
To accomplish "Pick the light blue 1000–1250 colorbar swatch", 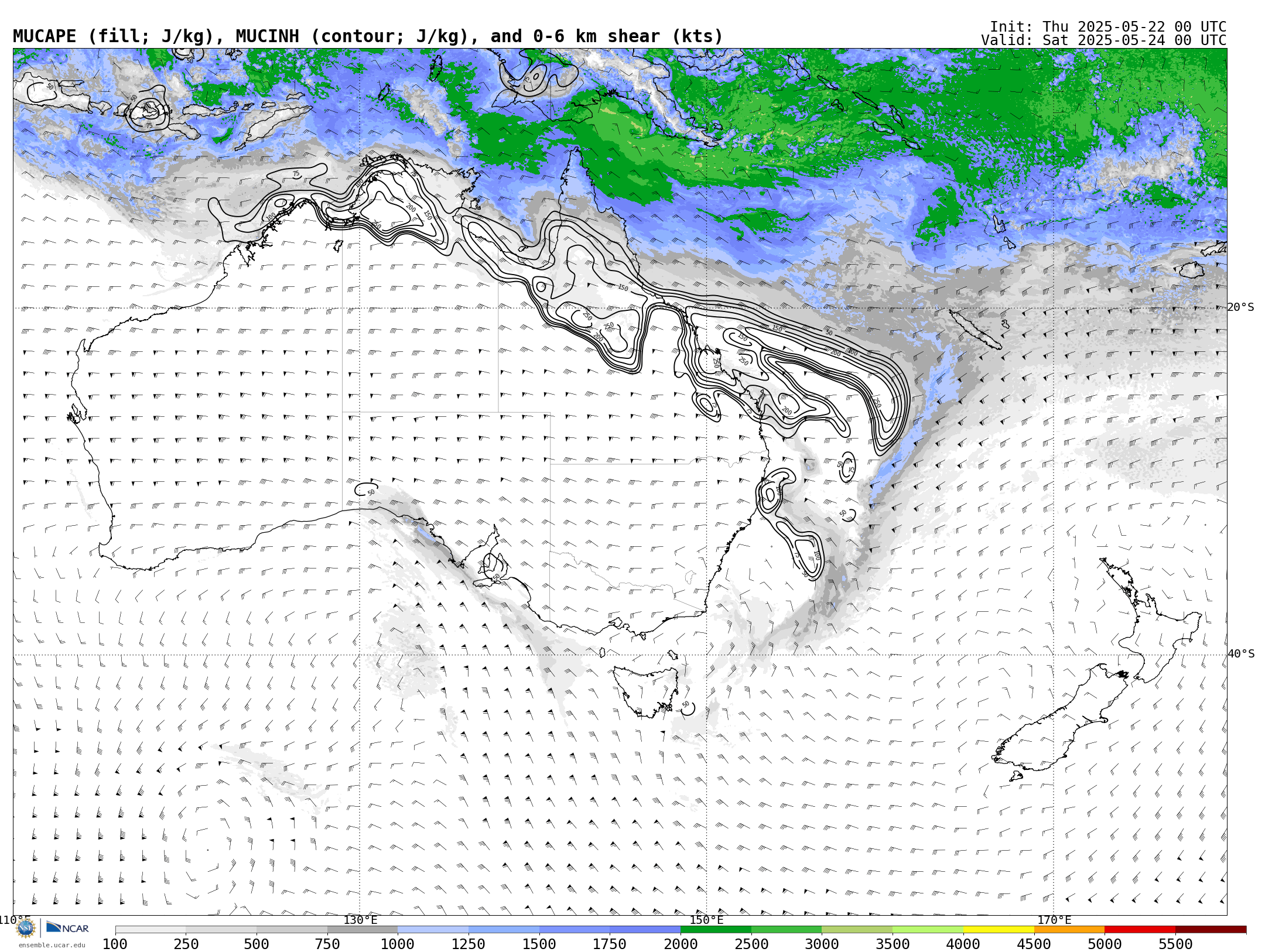I will coord(433,930).
